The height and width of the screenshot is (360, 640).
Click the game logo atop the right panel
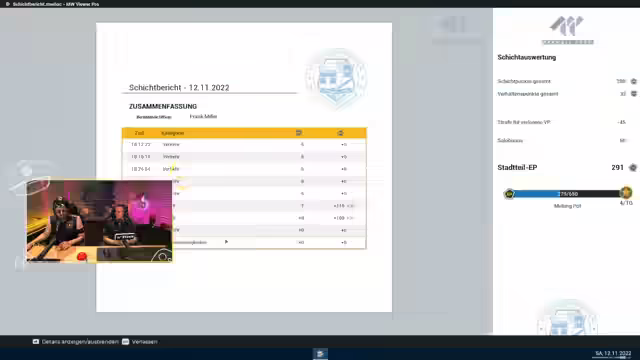(x=567, y=30)
